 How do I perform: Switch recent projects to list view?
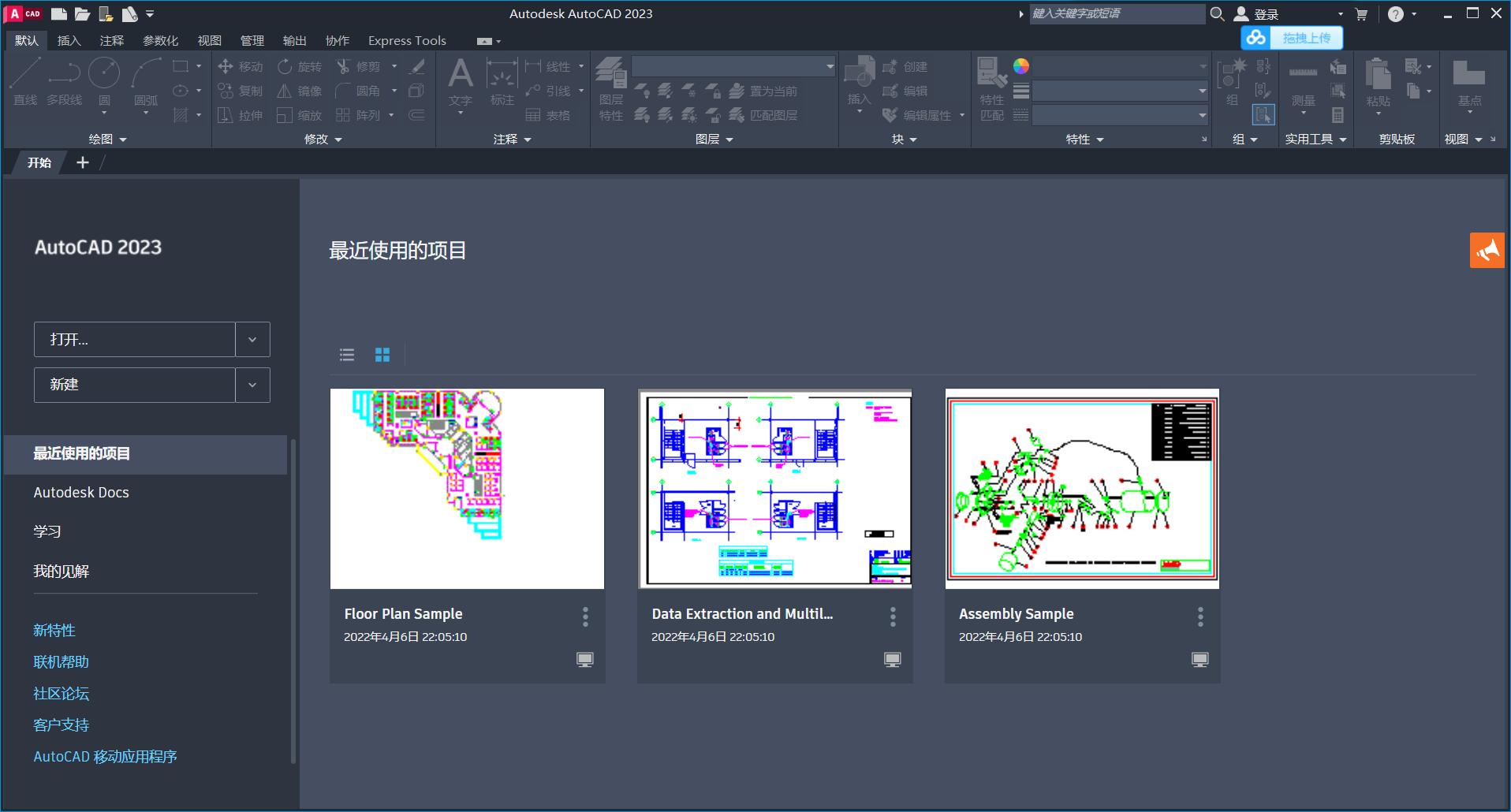(346, 355)
